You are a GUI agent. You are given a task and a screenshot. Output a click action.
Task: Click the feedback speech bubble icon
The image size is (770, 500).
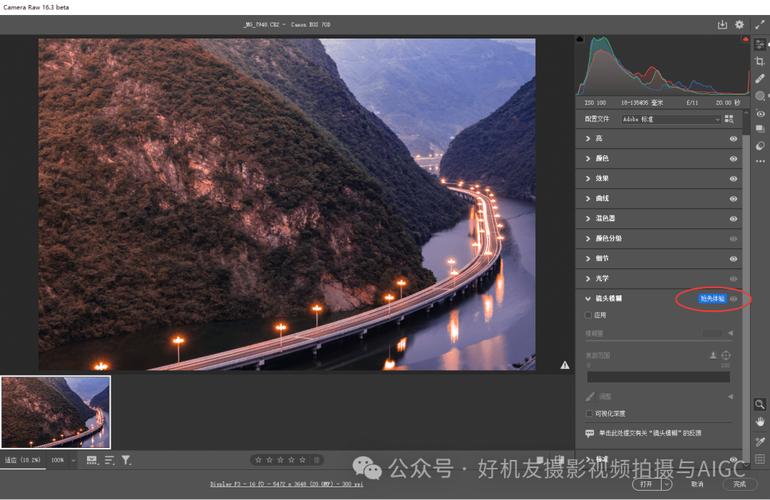click(589, 433)
